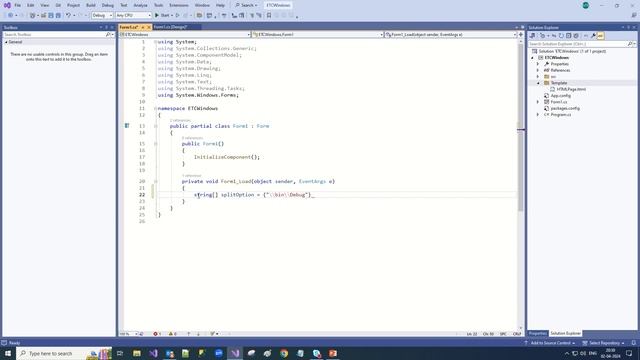
Task: Click the Start debugging button
Action: [162, 16]
